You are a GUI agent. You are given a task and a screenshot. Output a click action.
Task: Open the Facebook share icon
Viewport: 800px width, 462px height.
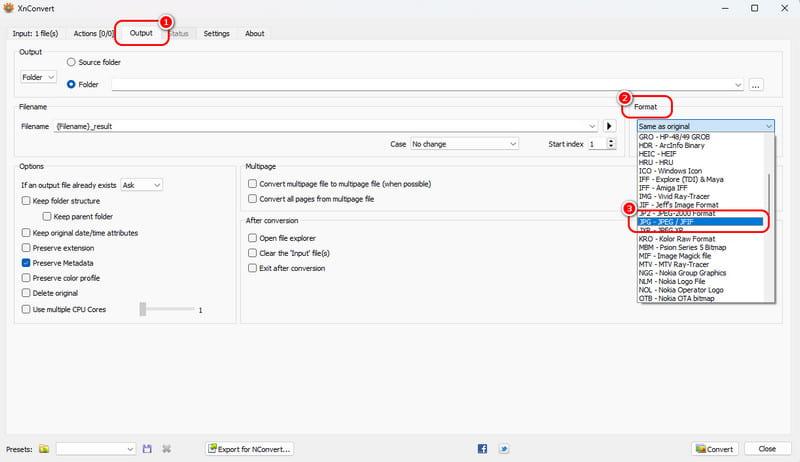(482, 449)
